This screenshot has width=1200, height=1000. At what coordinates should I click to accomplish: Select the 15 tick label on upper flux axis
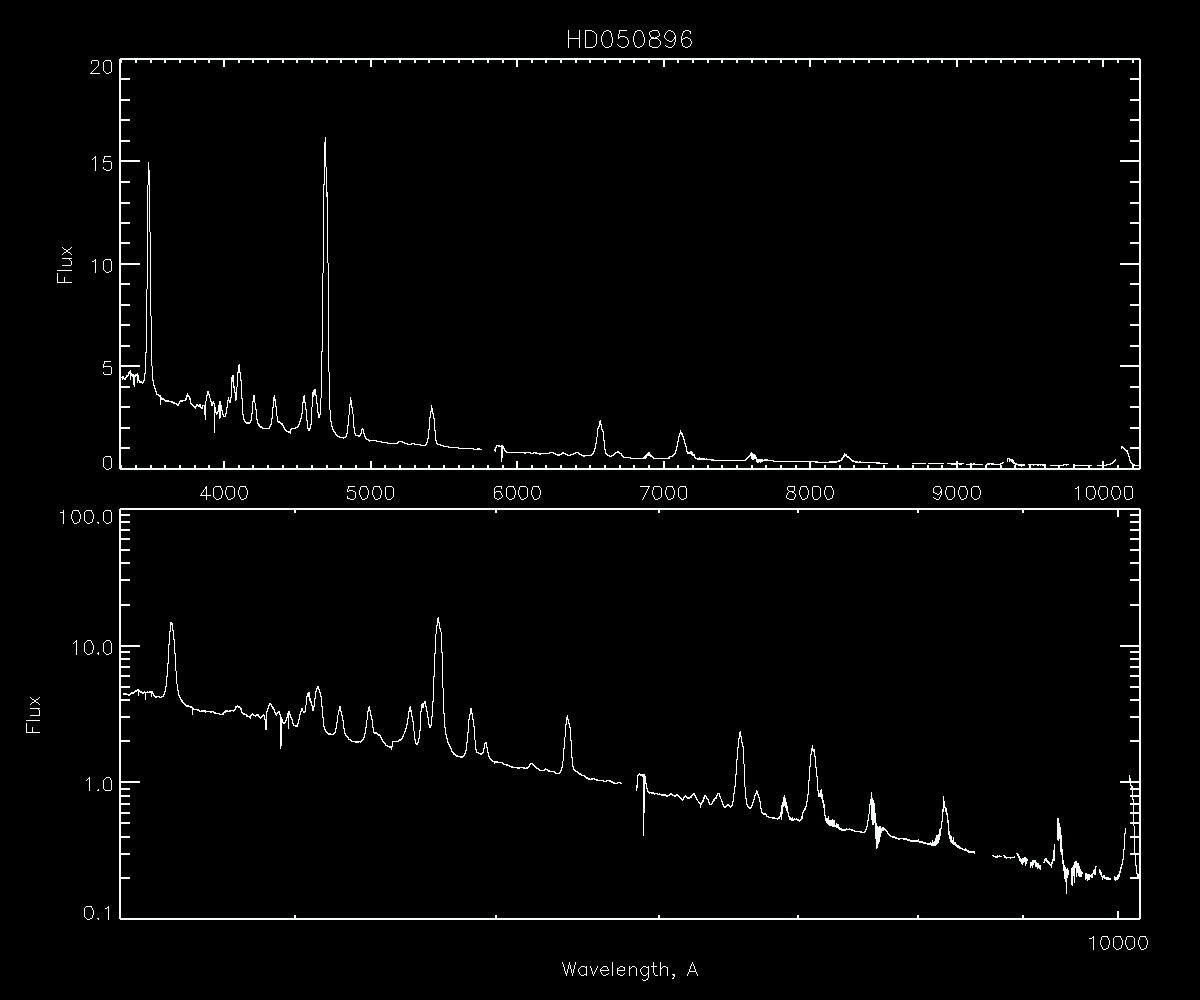[x=100, y=161]
